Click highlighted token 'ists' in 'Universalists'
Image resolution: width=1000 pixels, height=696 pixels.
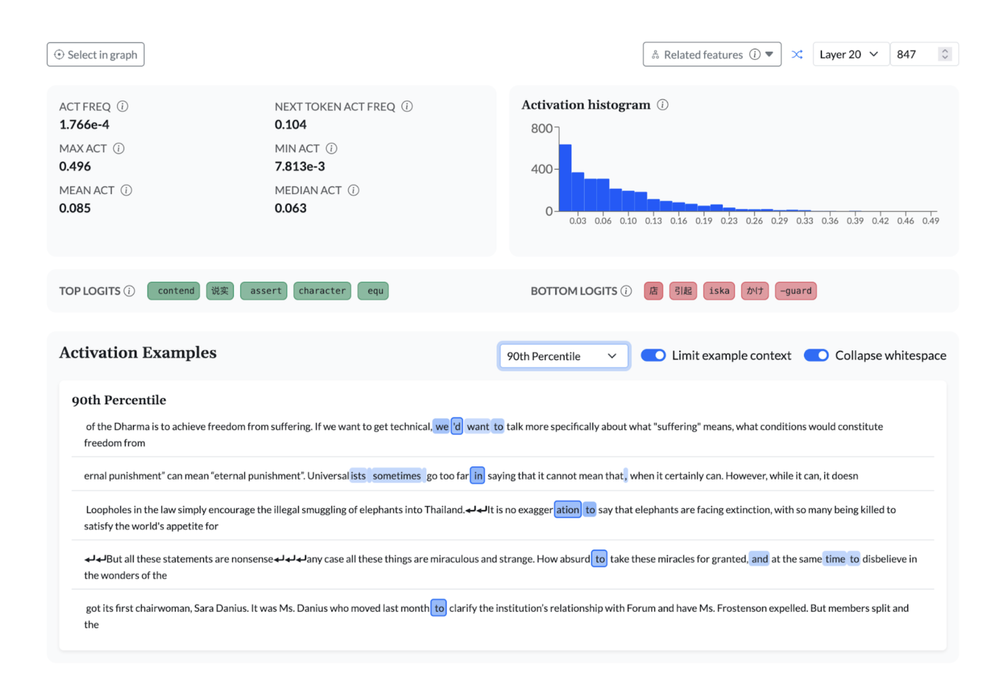(358, 476)
